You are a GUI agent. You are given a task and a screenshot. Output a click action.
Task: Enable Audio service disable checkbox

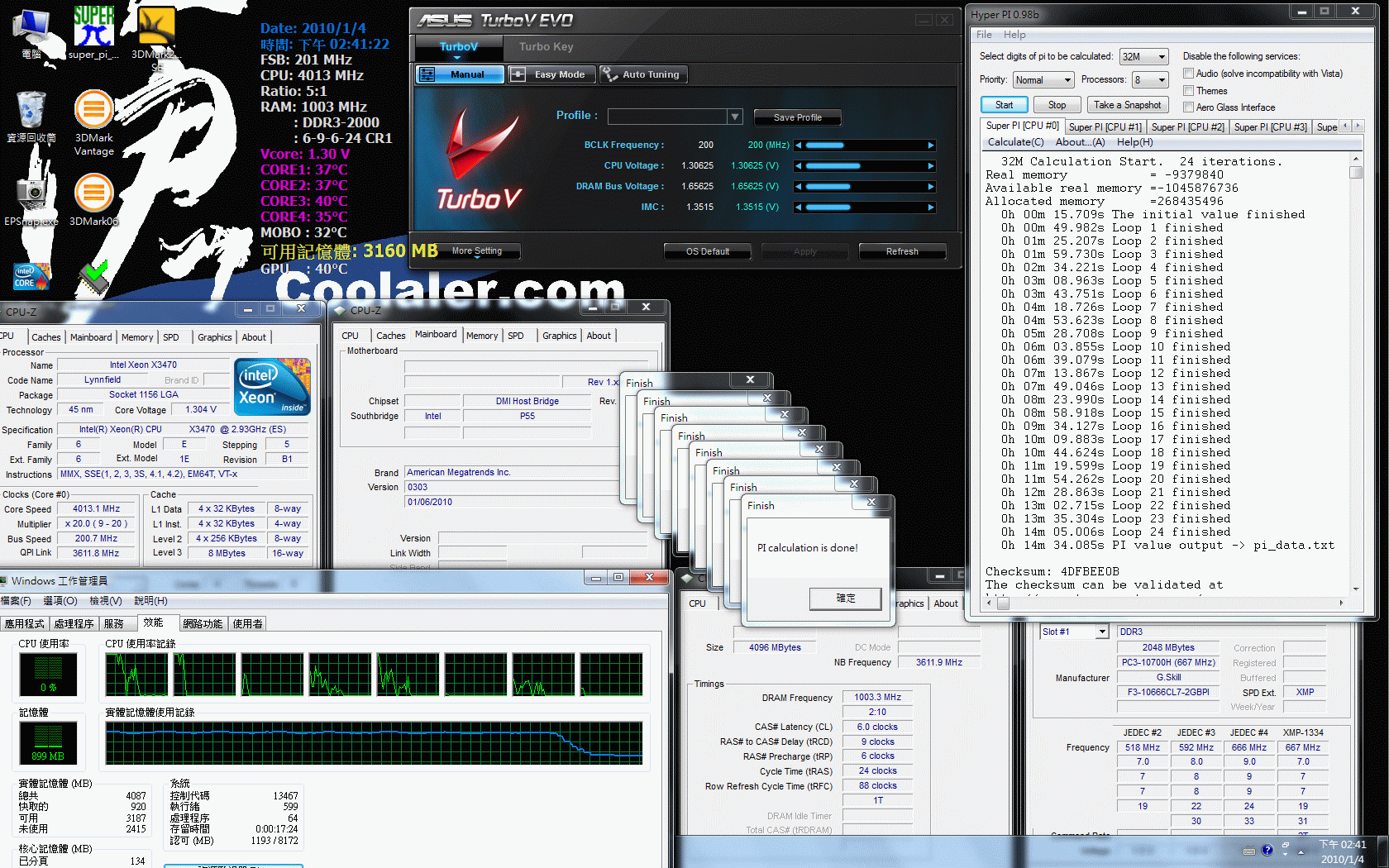pyautogui.click(x=1188, y=74)
